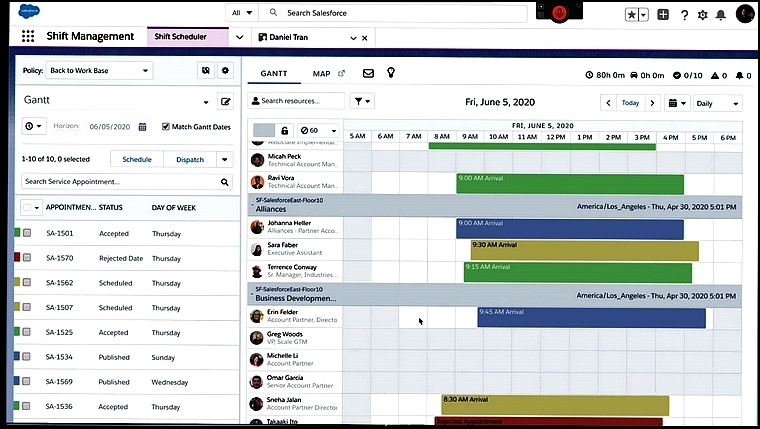Click the 0h 0m travel car indicator
Image resolution: width=760 pixels, height=429 pixels.
point(647,75)
